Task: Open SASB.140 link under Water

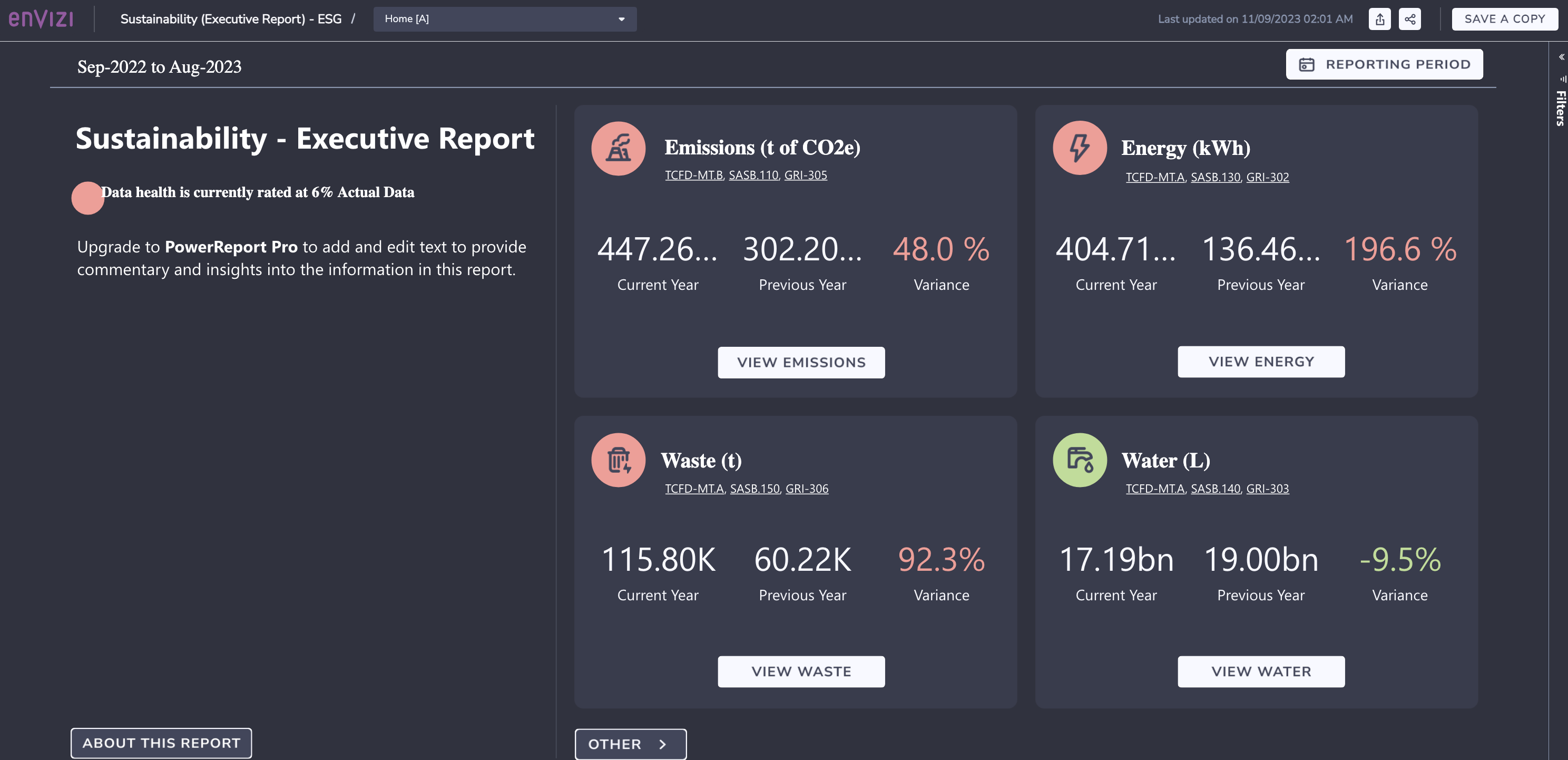Action: tap(1215, 489)
